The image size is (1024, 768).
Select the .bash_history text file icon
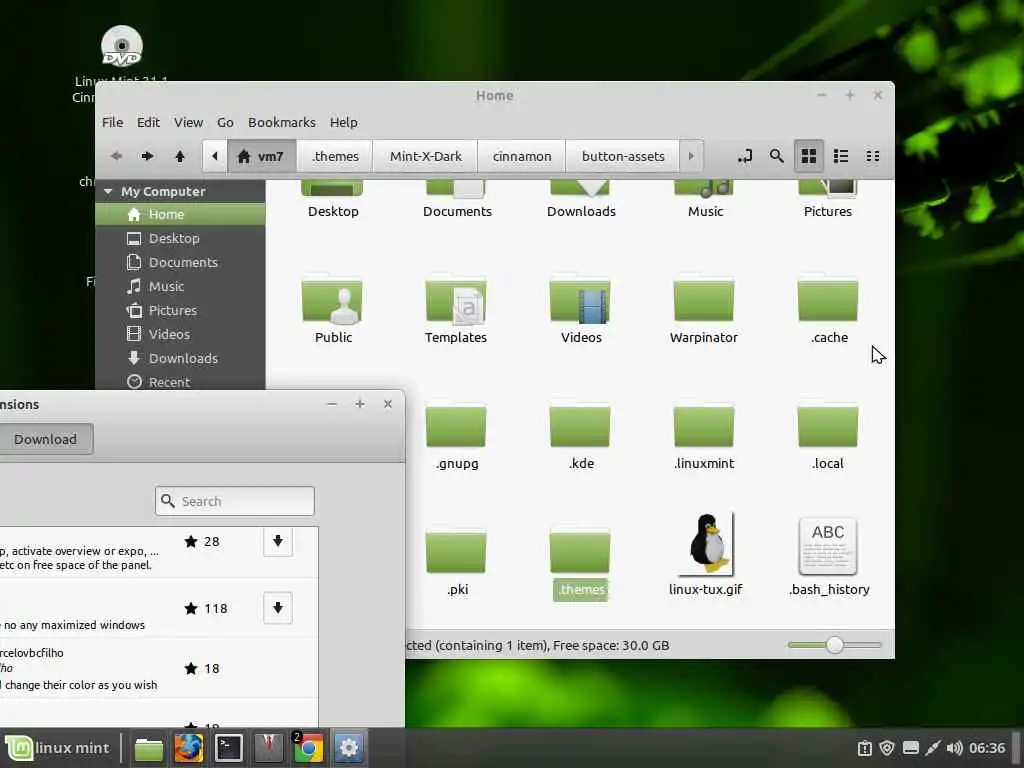[828, 547]
